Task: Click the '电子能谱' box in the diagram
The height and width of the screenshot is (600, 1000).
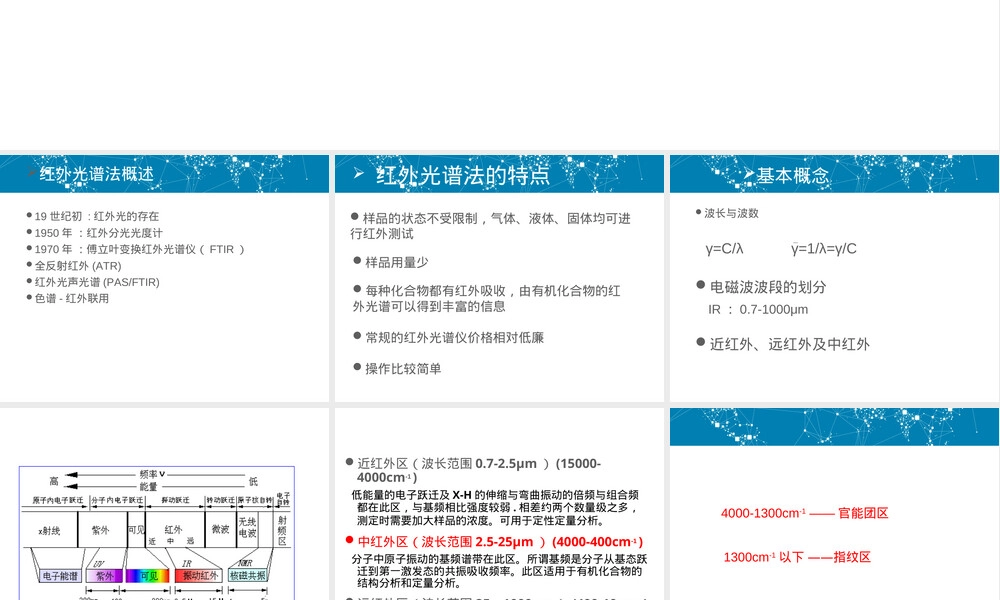Action: pos(60,576)
